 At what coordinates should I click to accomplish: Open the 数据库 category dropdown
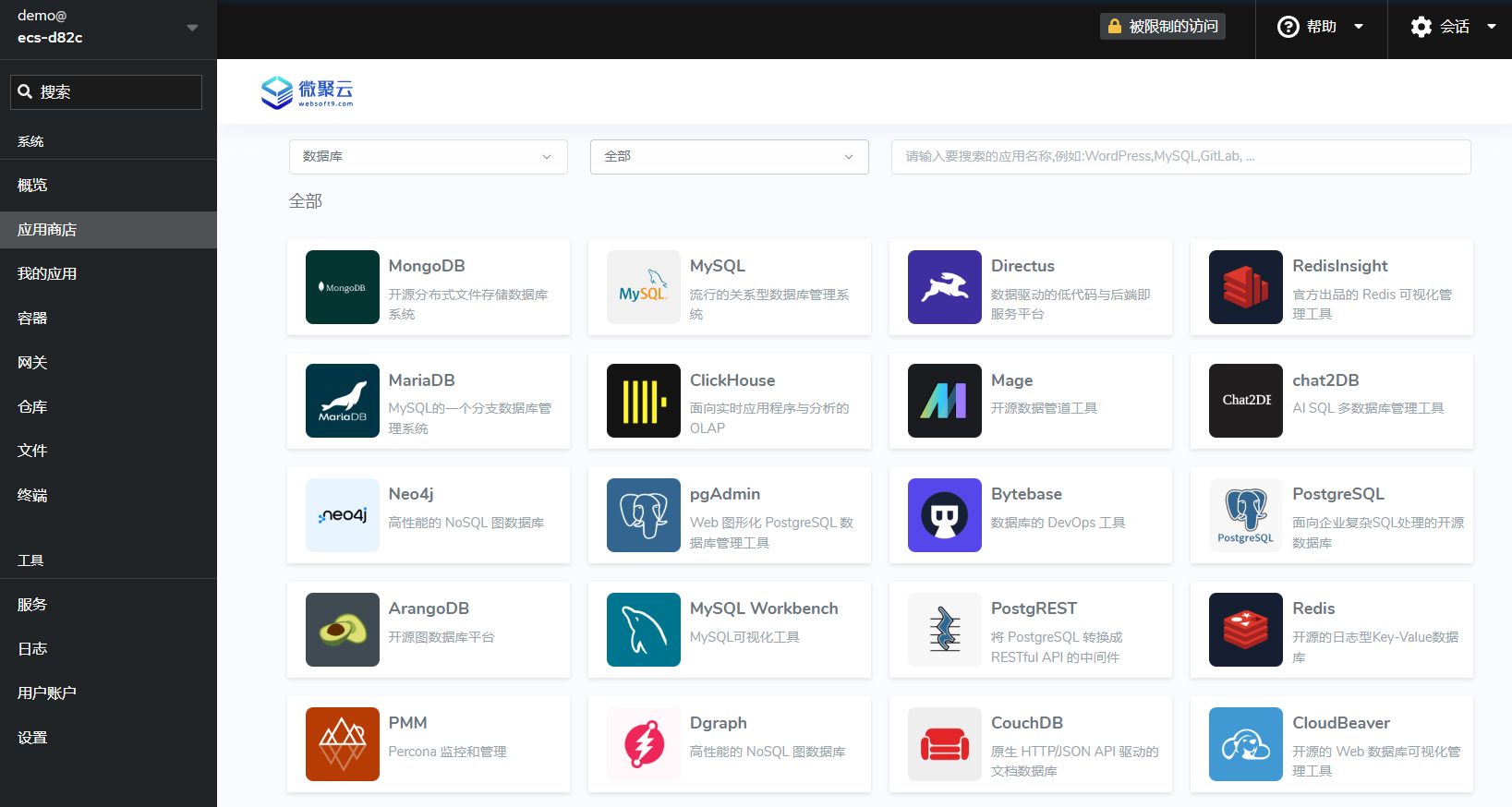pyautogui.click(x=428, y=157)
